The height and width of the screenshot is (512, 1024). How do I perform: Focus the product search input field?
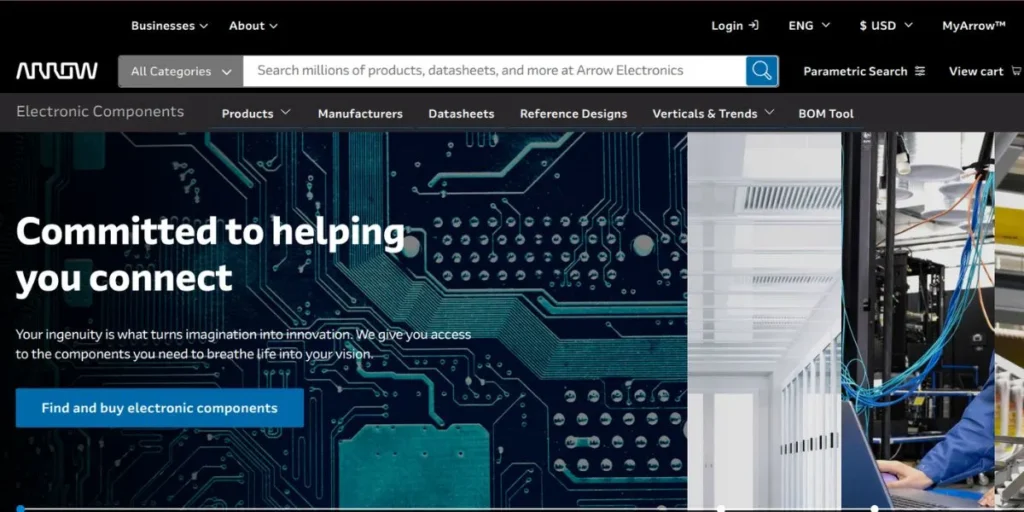[x=494, y=71]
